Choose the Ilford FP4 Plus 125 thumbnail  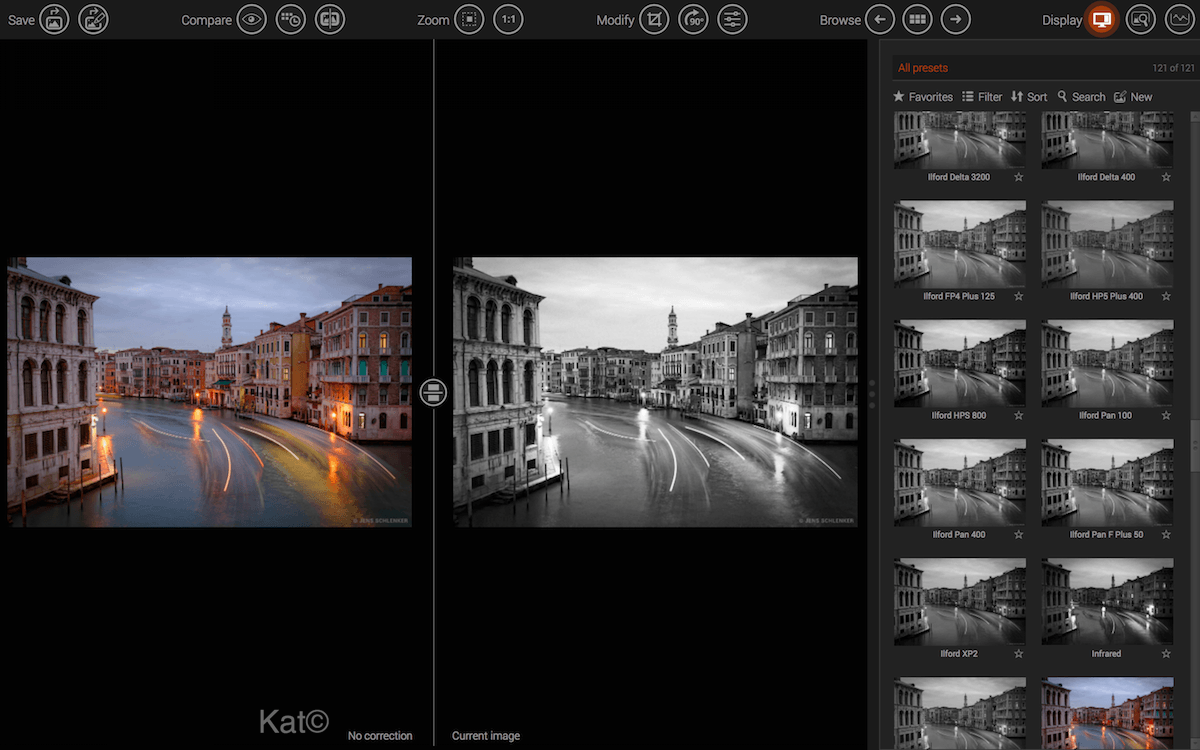[960, 244]
